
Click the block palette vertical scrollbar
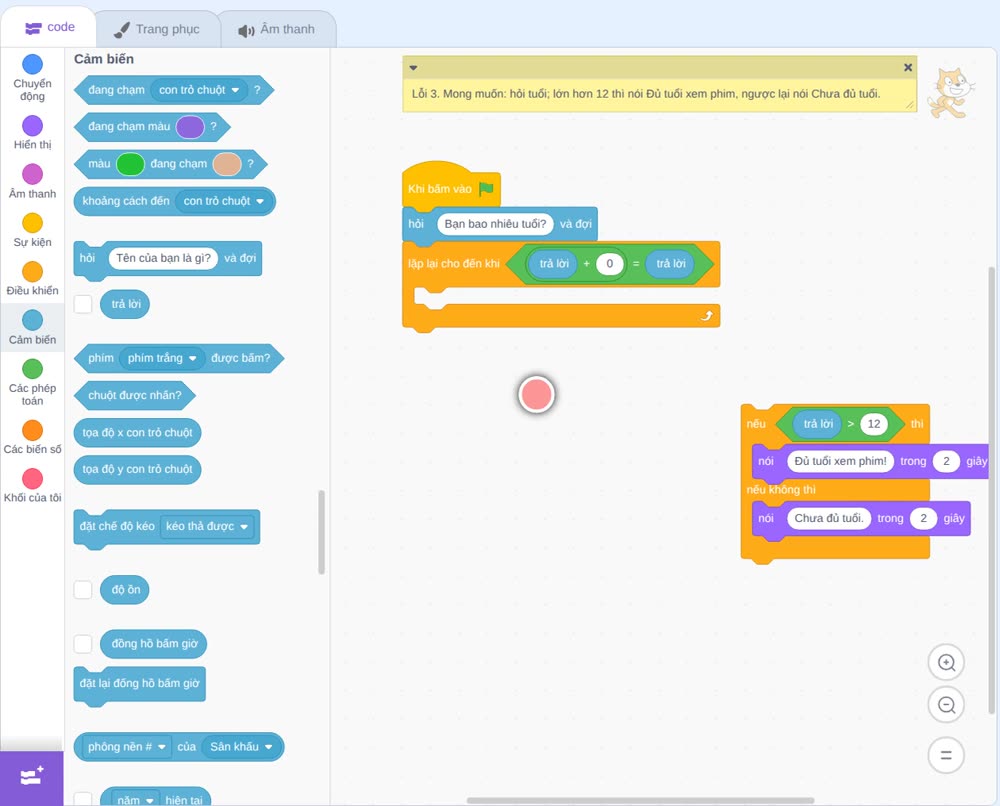[321, 532]
